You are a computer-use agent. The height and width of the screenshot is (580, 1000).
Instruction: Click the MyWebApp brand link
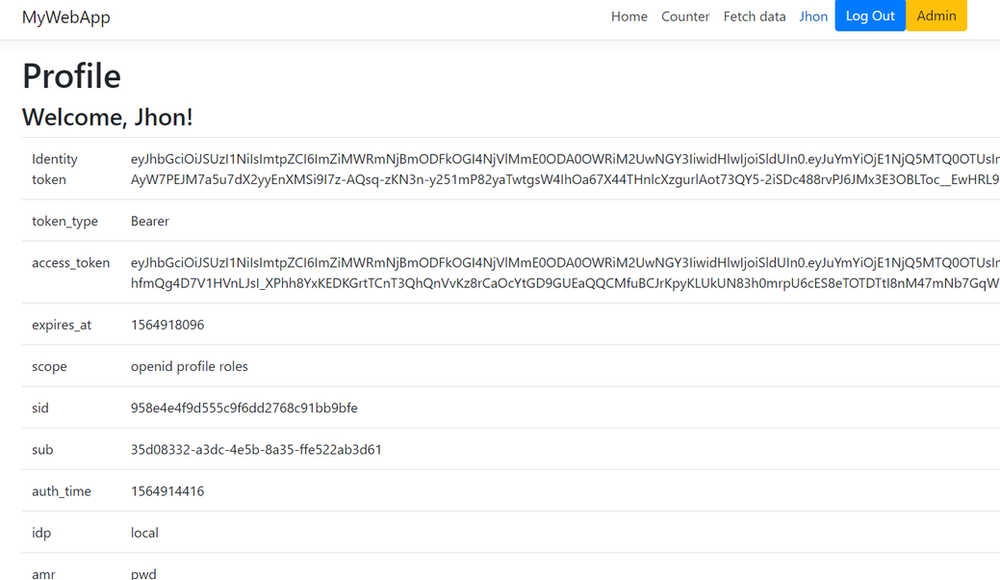pyautogui.click(x=66, y=17)
